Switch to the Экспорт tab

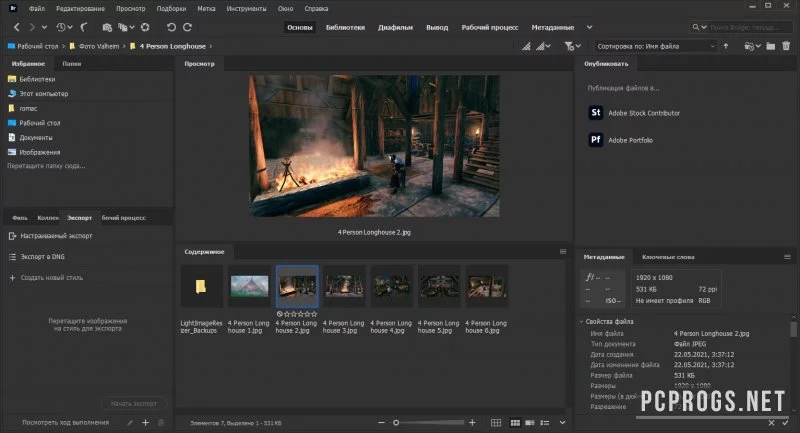[x=79, y=218]
